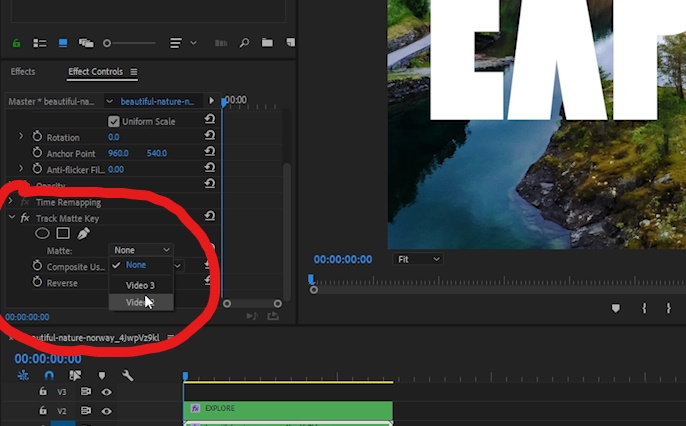Screen dimensions: 686x426
Task: Switch project panel to list view
Action: 40,43
